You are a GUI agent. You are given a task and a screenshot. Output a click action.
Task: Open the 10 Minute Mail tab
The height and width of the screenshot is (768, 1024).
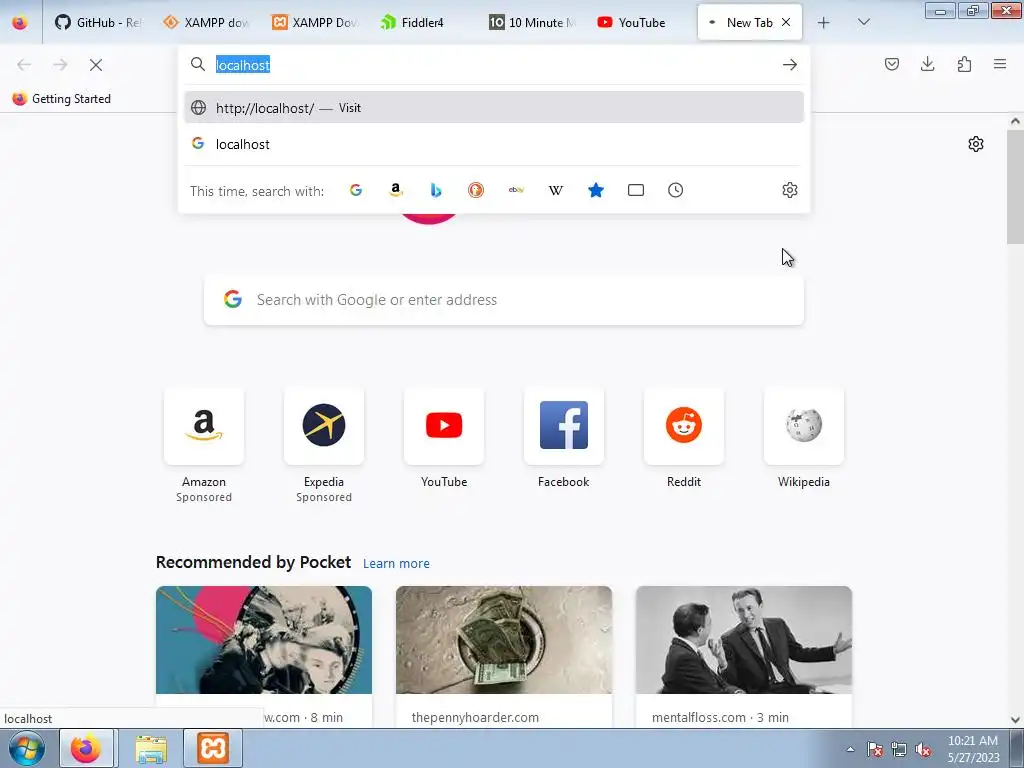point(531,22)
